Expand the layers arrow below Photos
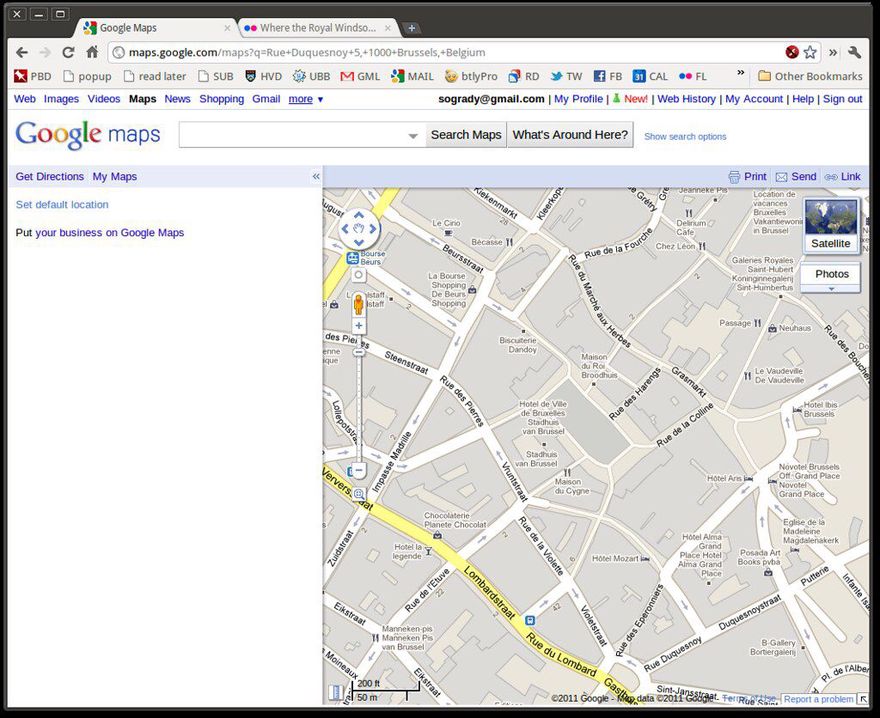880x718 pixels. point(831,289)
